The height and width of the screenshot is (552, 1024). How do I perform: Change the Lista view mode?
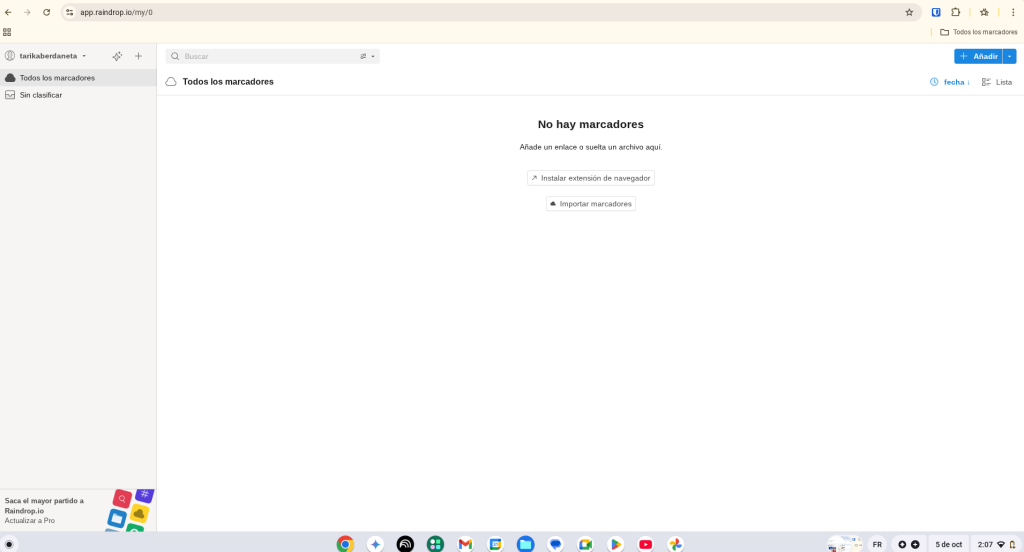point(997,82)
